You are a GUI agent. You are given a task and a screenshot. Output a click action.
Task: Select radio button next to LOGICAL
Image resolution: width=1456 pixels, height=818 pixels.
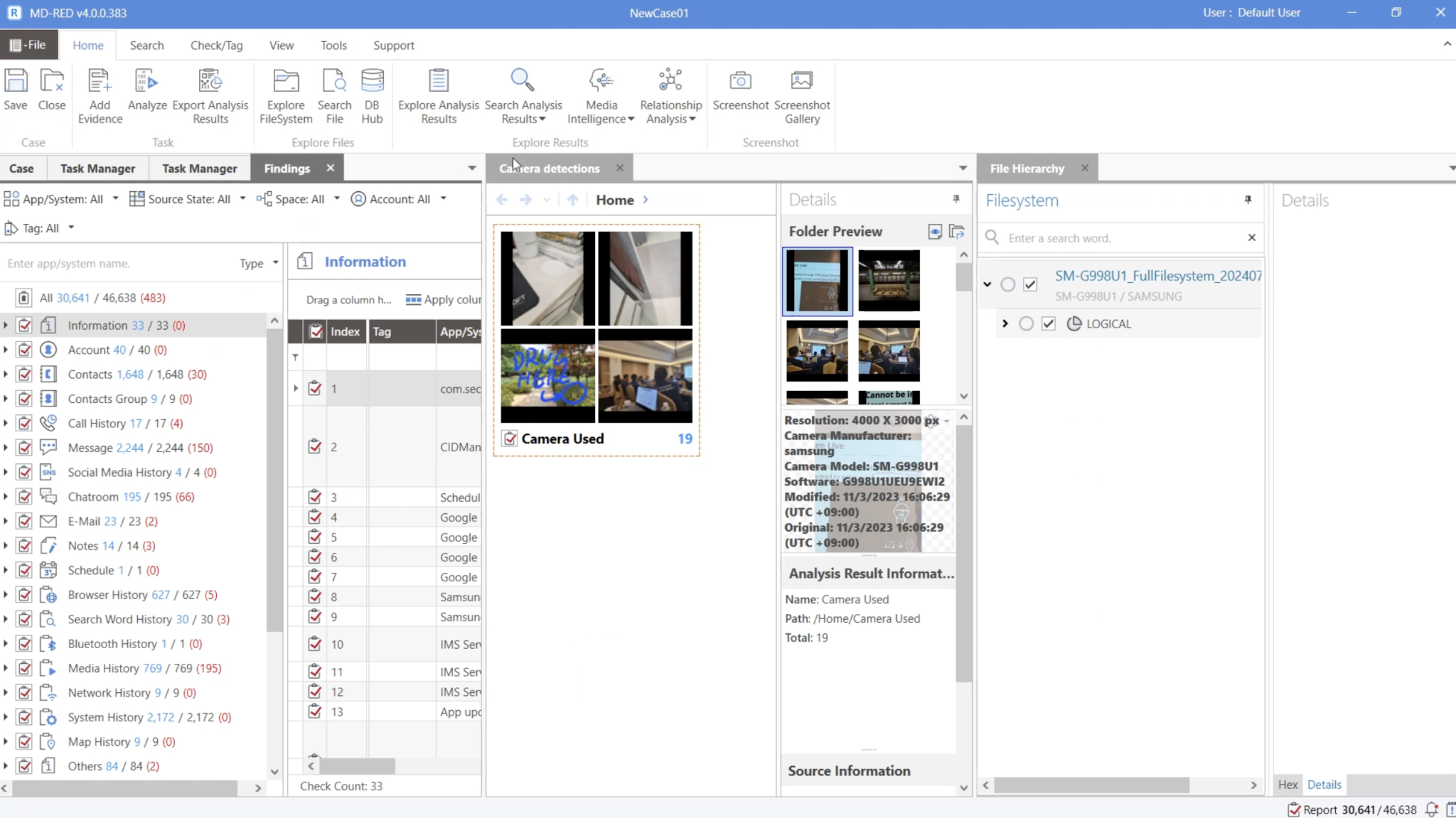coord(1026,323)
